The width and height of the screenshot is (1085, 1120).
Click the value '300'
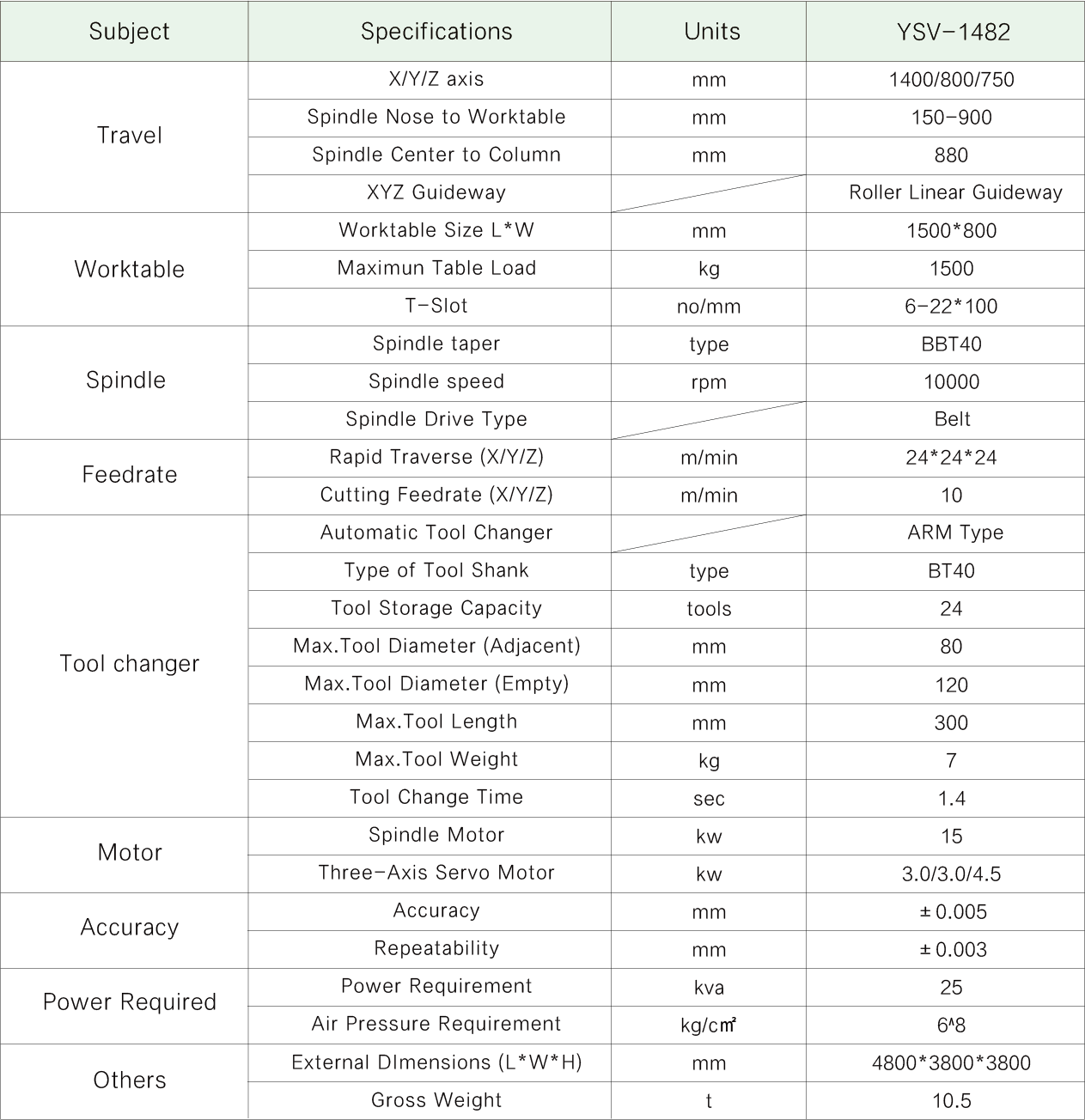click(951, 723)
